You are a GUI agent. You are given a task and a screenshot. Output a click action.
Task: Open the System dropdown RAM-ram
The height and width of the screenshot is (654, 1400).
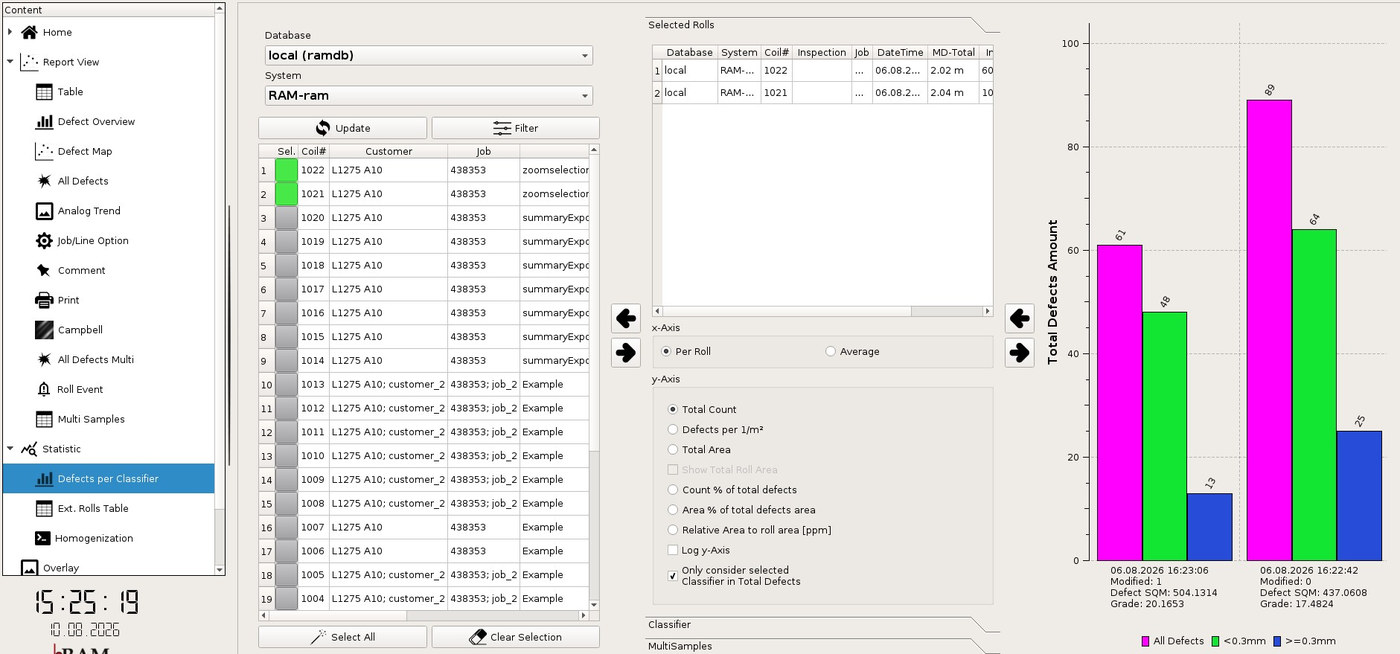click(429, 96)
